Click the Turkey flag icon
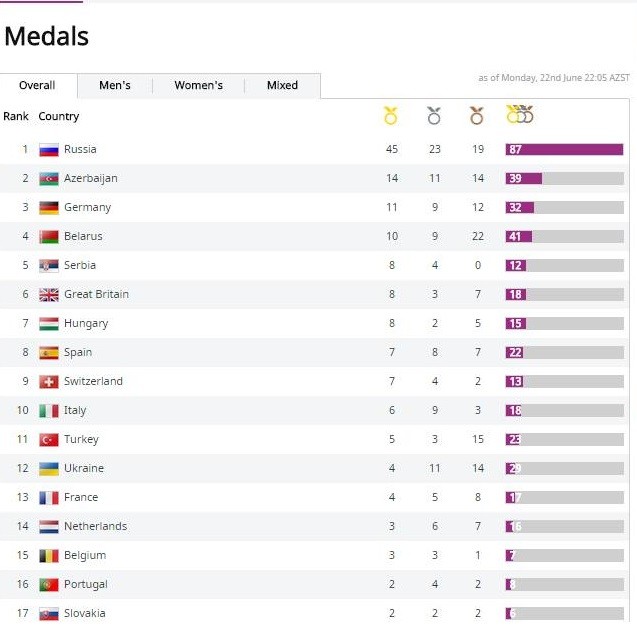Viewport: 637px width, 627px height. tap(49, 440)
